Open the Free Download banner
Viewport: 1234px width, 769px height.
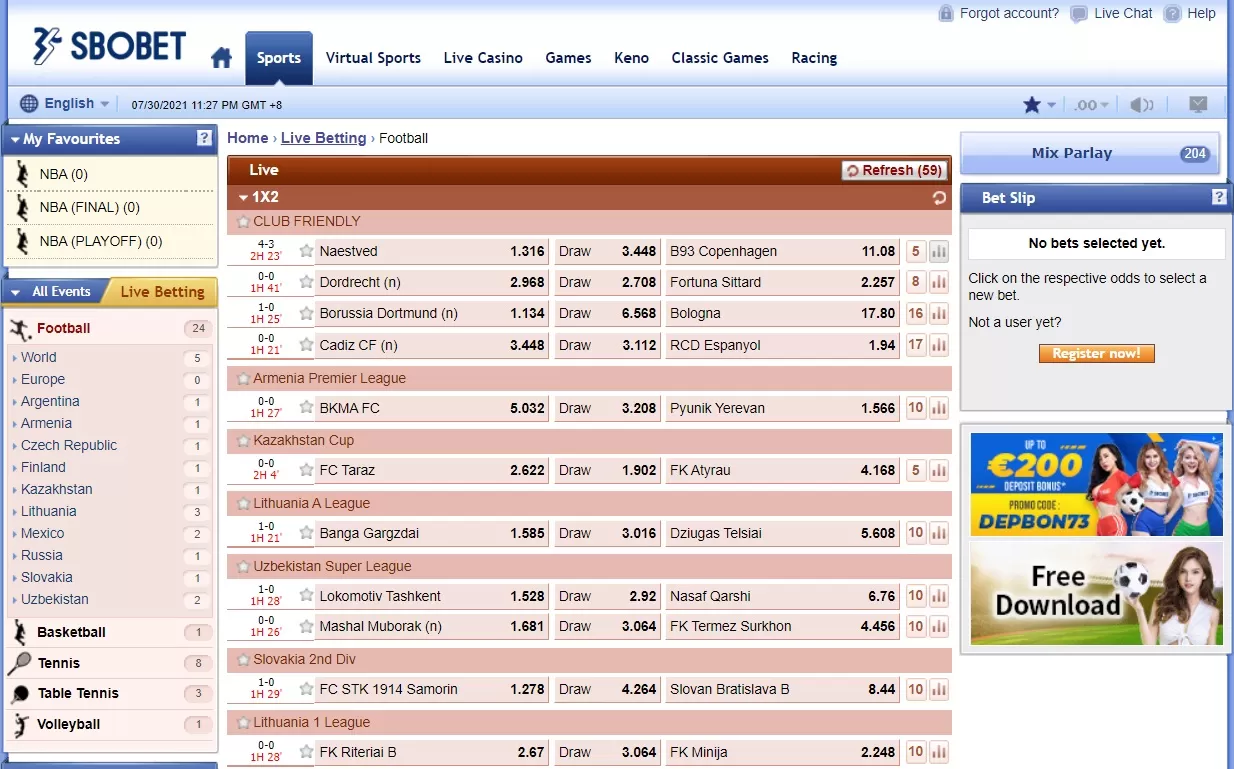tap(1096, 593)
